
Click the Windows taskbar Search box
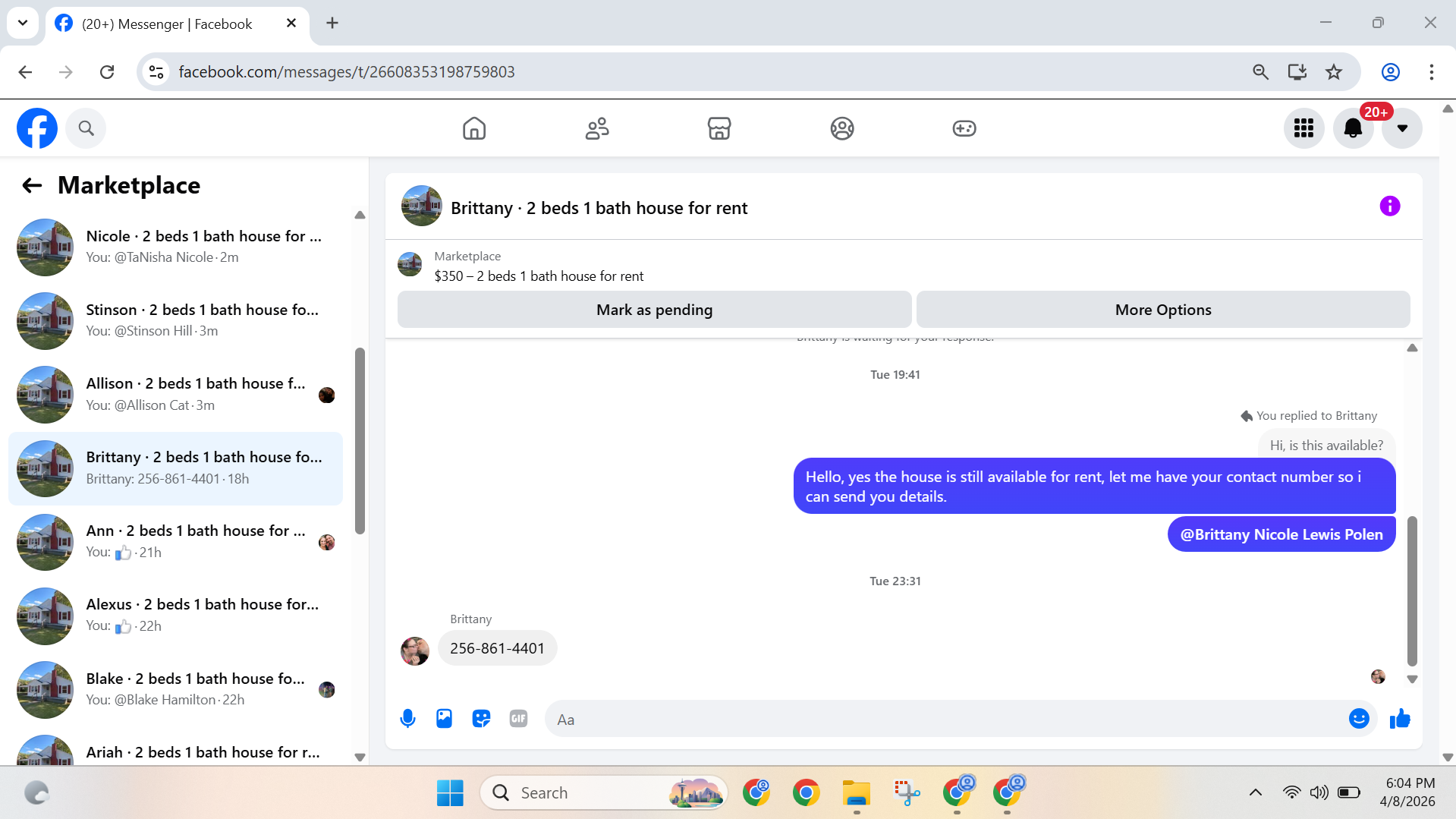604,792
